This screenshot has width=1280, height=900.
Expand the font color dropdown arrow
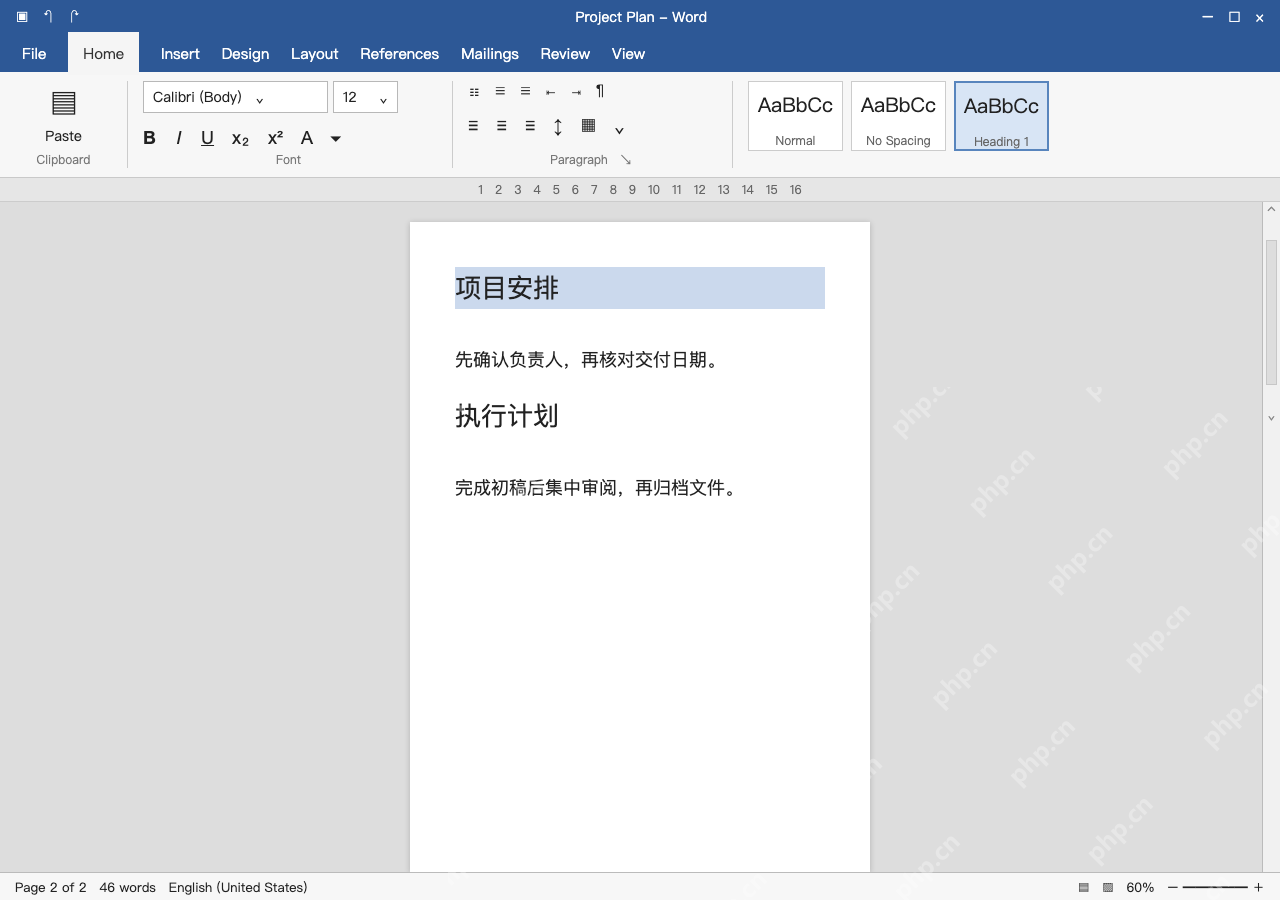(336, 139)
